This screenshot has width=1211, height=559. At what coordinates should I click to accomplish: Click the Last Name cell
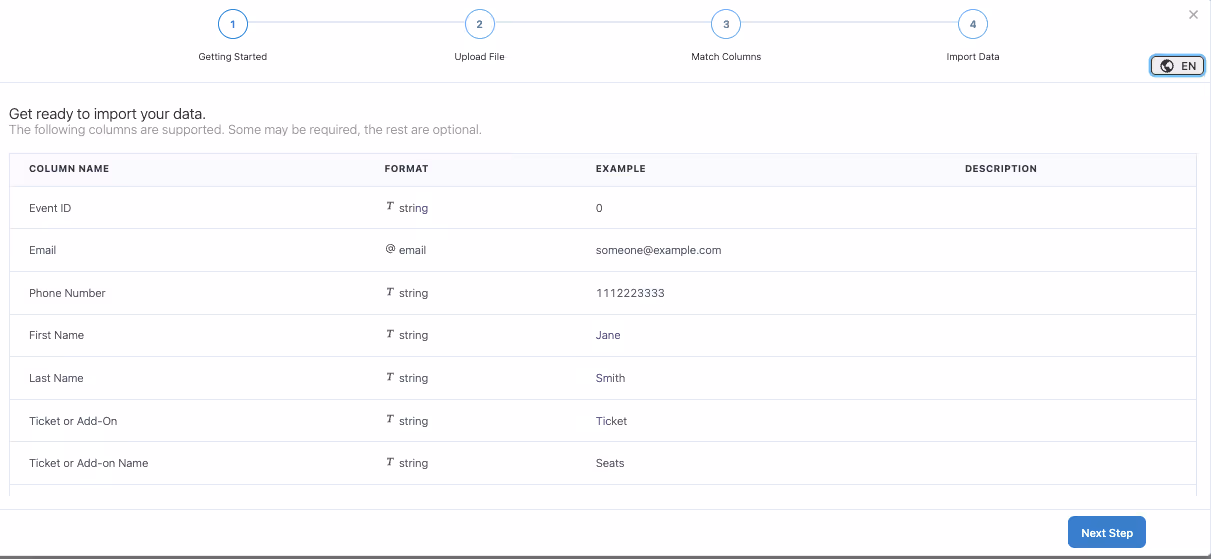[x=56, y=378]
